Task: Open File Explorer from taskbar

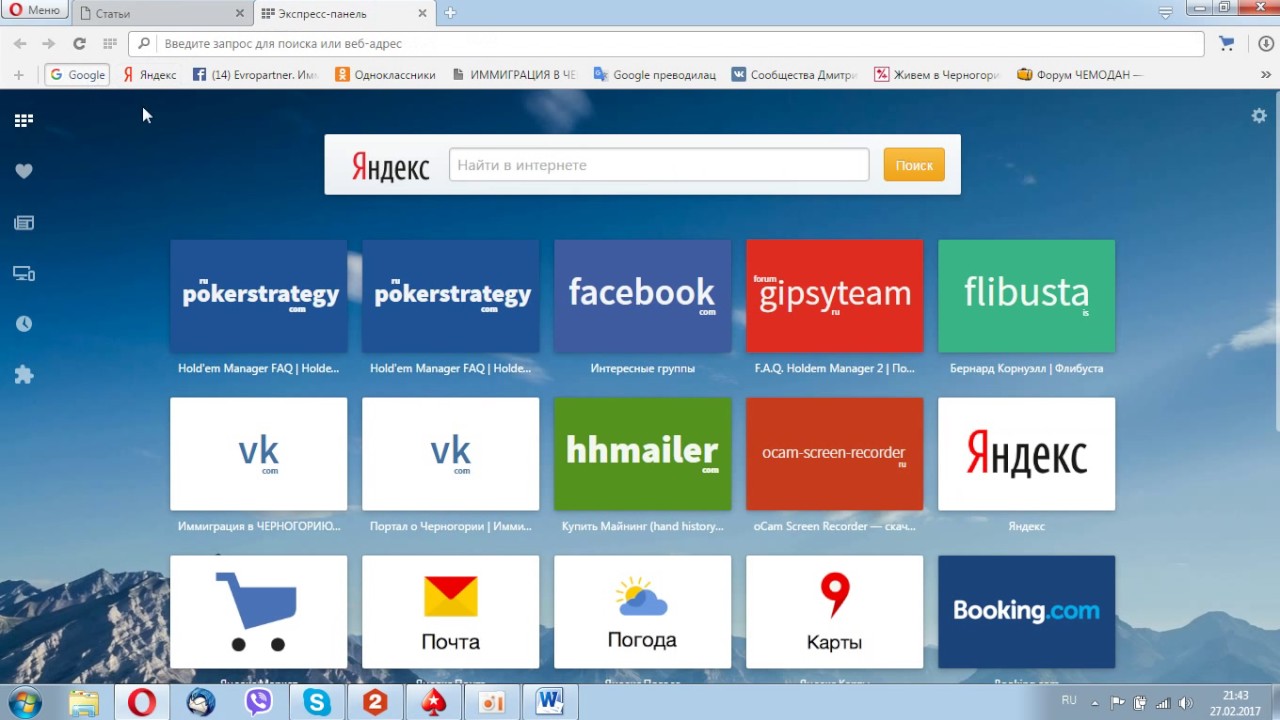Action: click(x=84, y=703)
